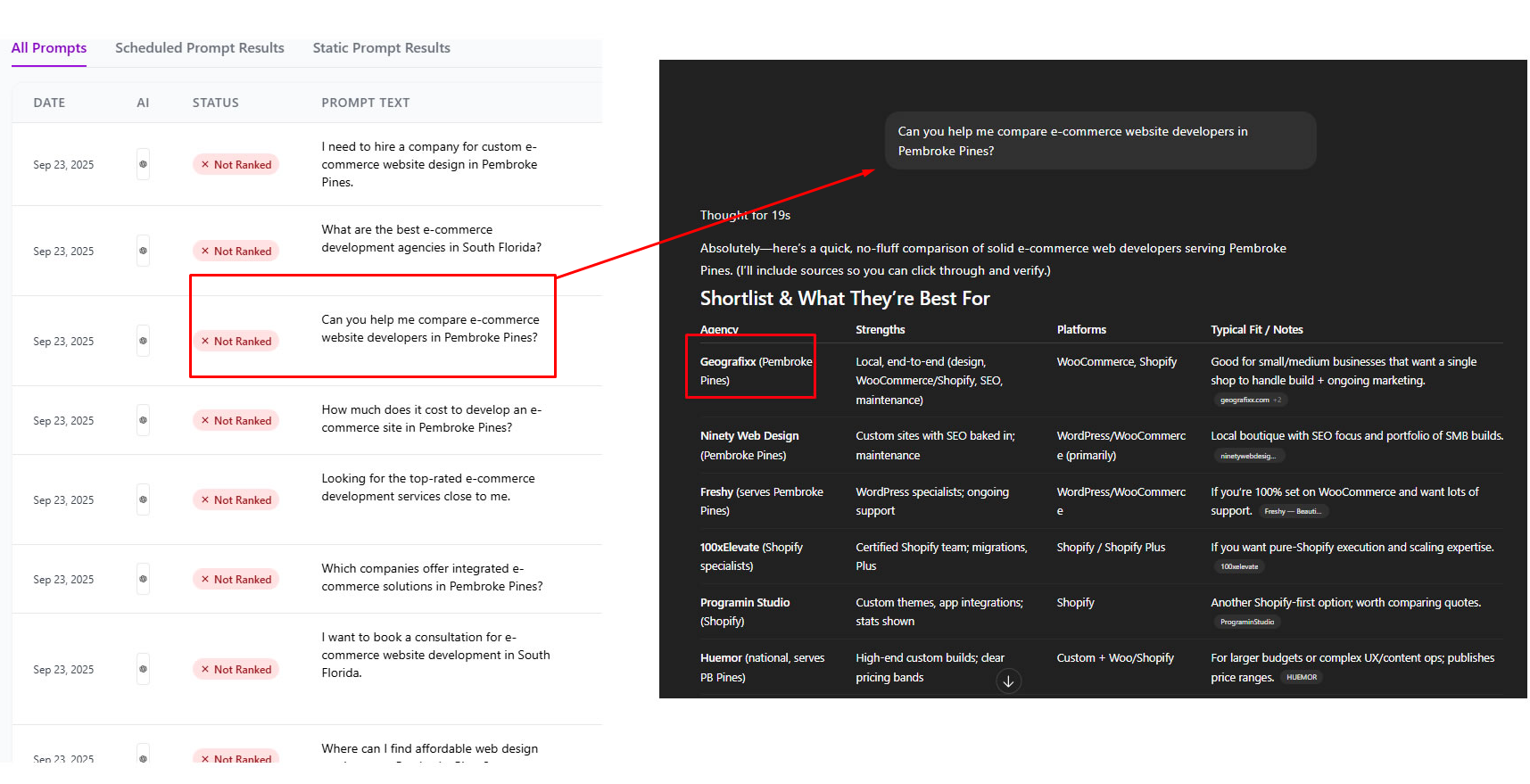Click AI icon for 'hire a company' prompt row
Viewport: 1530px width, 784px height.
tap(143, 164)
